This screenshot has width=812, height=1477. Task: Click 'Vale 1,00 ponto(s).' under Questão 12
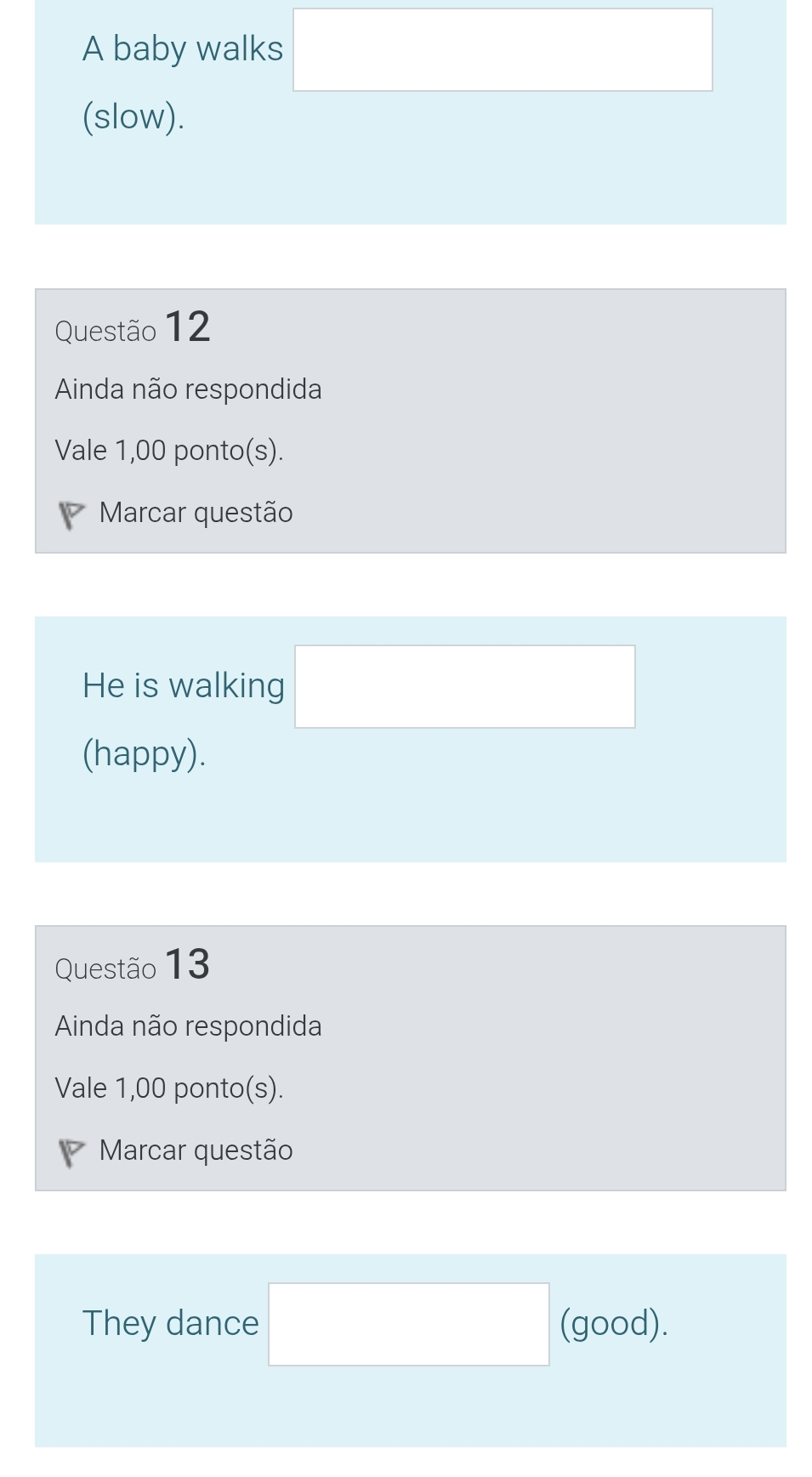pyautogui.click(x=169, y=451)
